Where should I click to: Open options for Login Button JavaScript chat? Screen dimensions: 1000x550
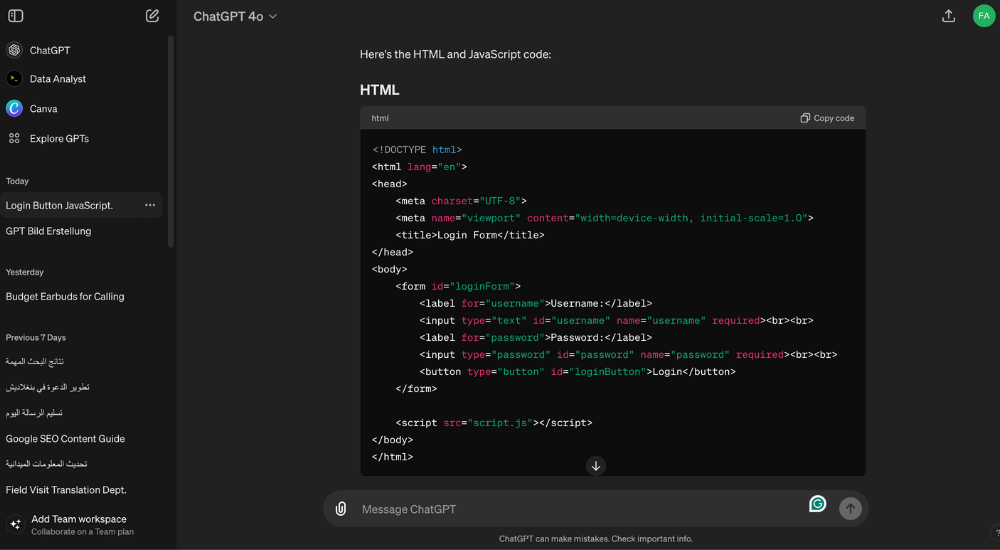tap(150, 205)
